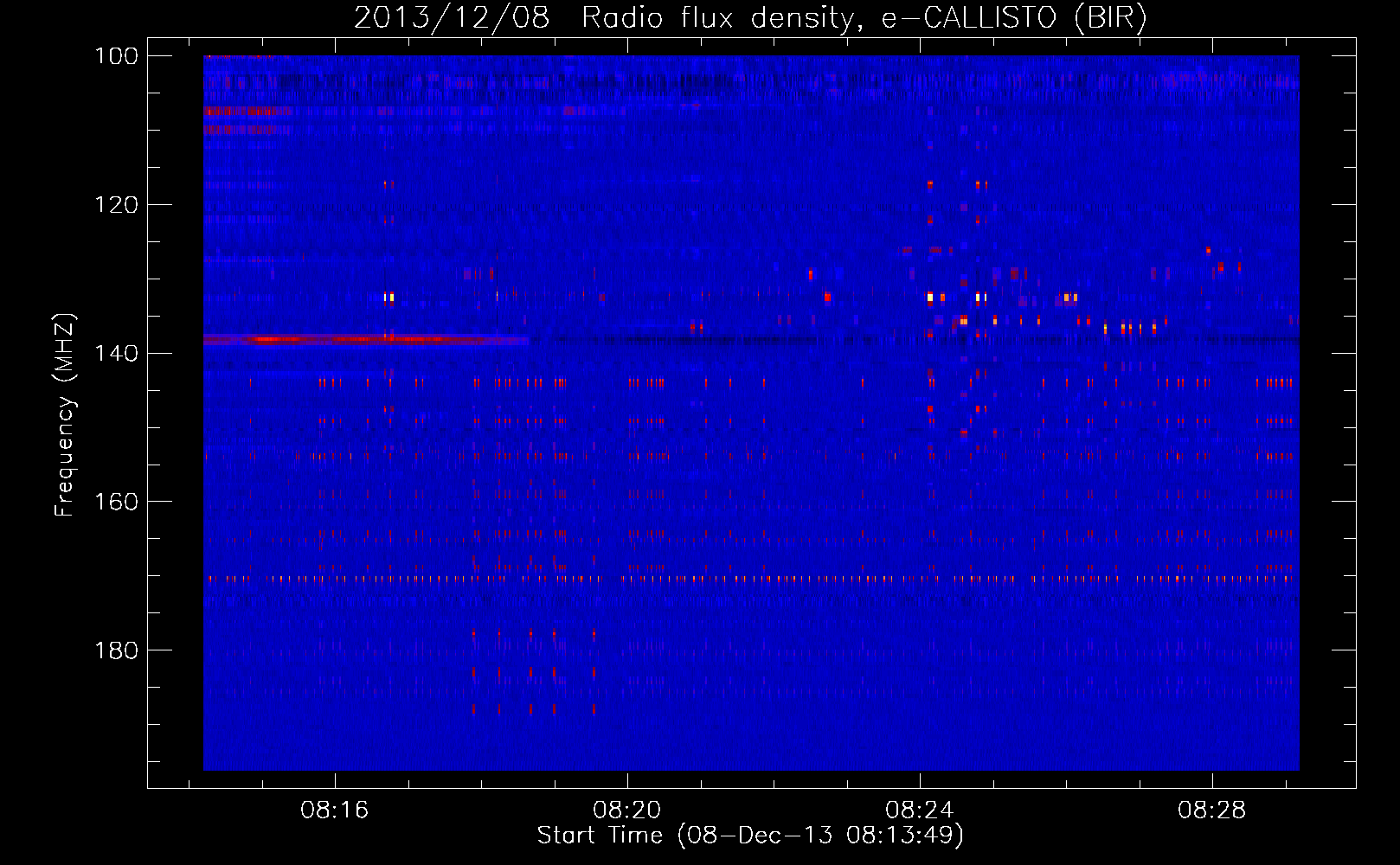This screenshot has height=865, width=1400.
Task: Click the 08:16 time tick label
Action: [335, 811]
